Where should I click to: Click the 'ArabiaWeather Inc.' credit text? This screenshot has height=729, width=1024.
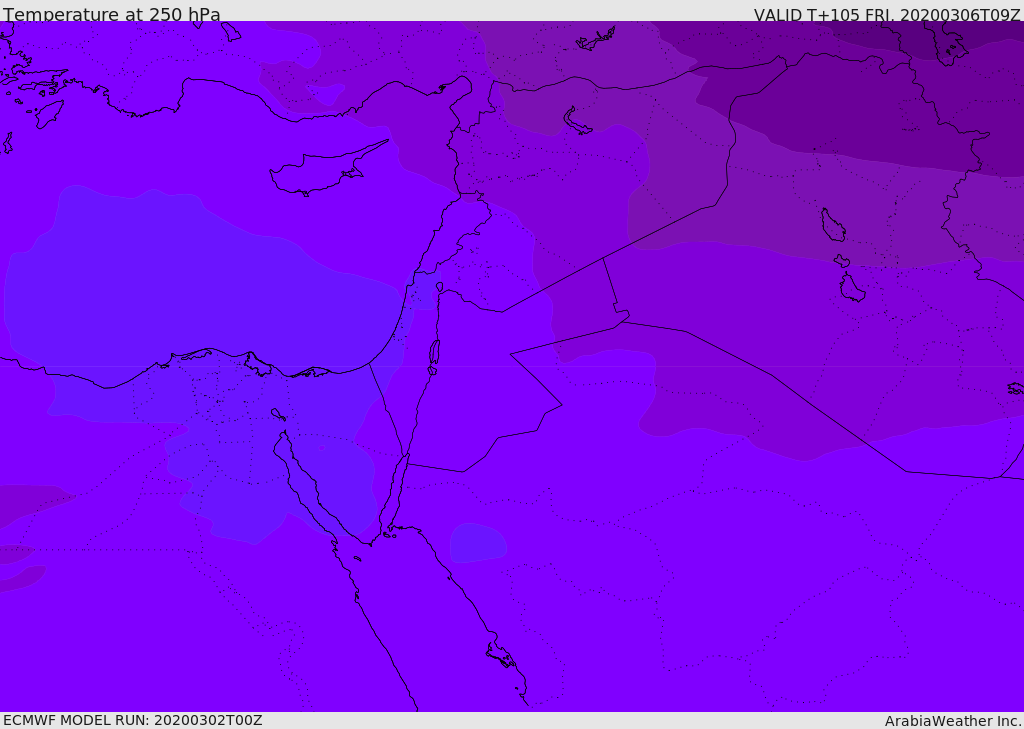[x=953, y=721]
